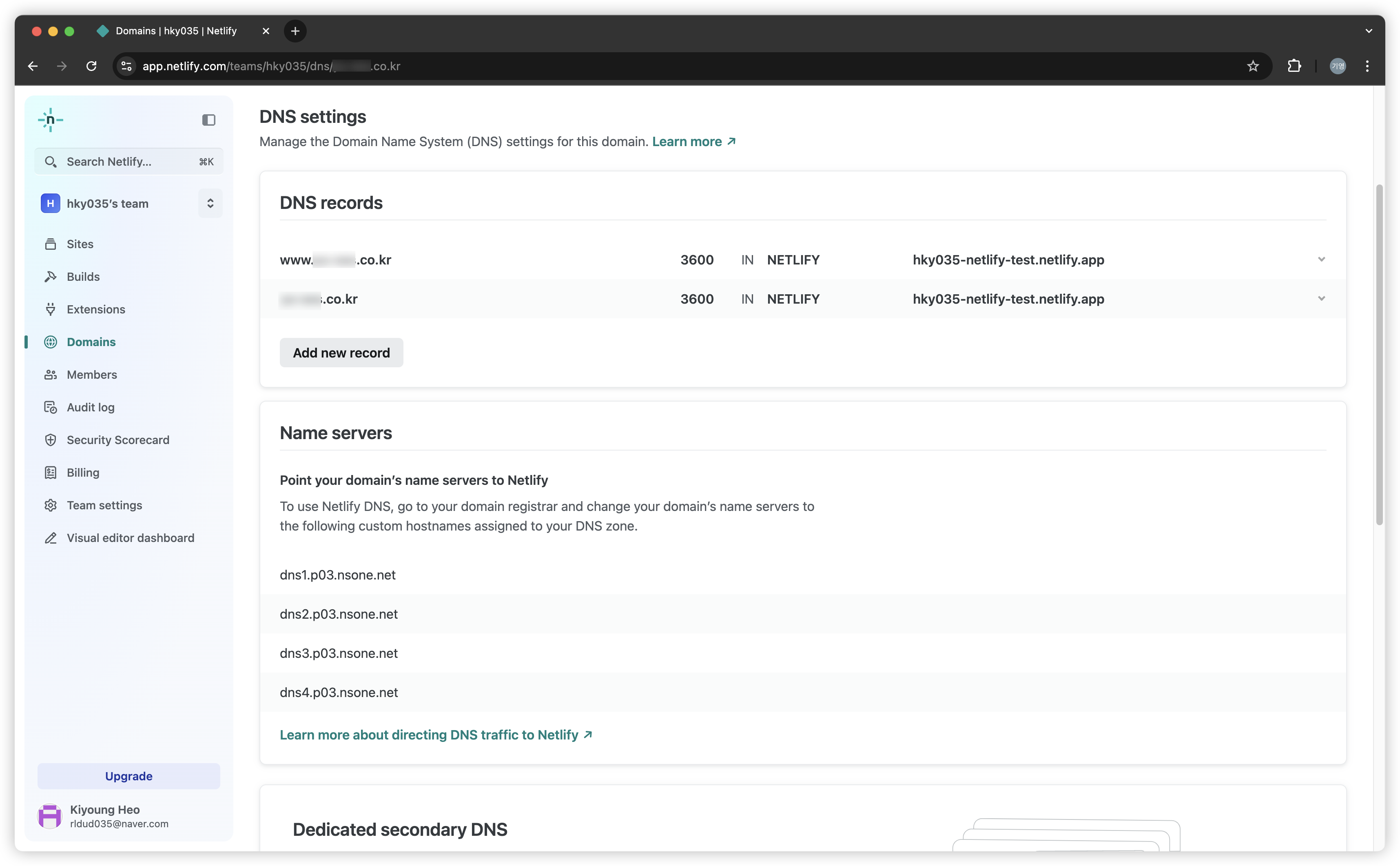1400x866 pixels.
Task: Click the Security Scorecard shield icon
Action: (50, 440)
